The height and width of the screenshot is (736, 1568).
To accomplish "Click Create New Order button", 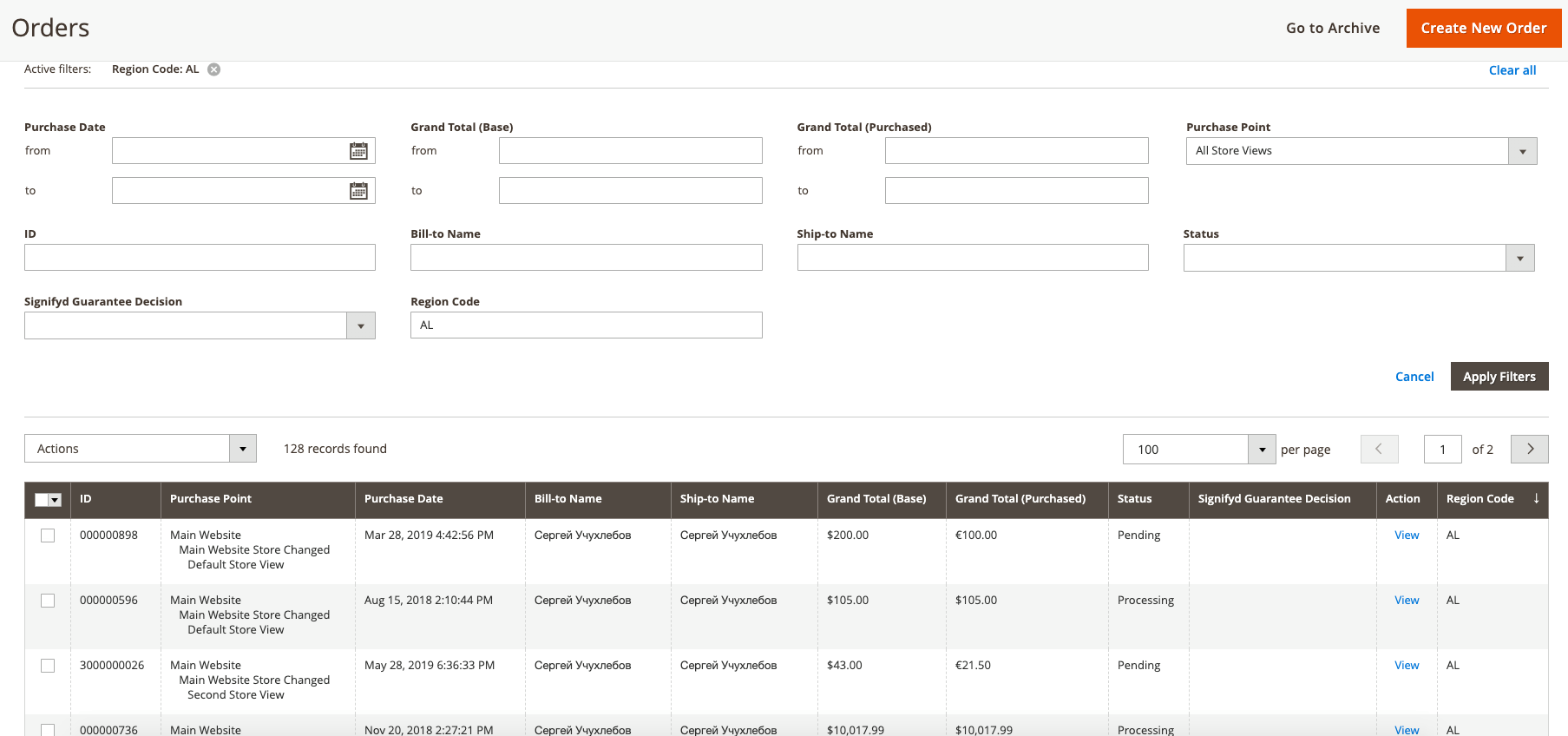I will [x=1483, y=28].
